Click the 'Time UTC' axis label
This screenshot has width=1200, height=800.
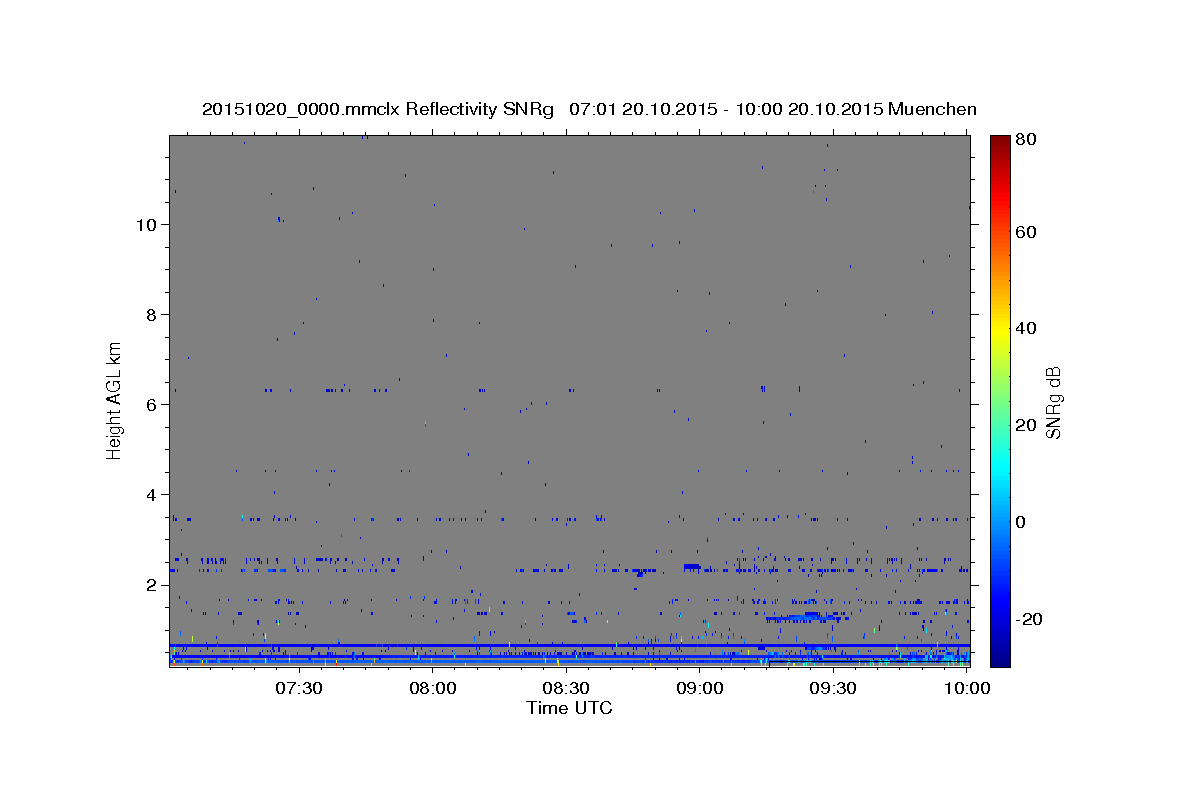coord(569,708)
